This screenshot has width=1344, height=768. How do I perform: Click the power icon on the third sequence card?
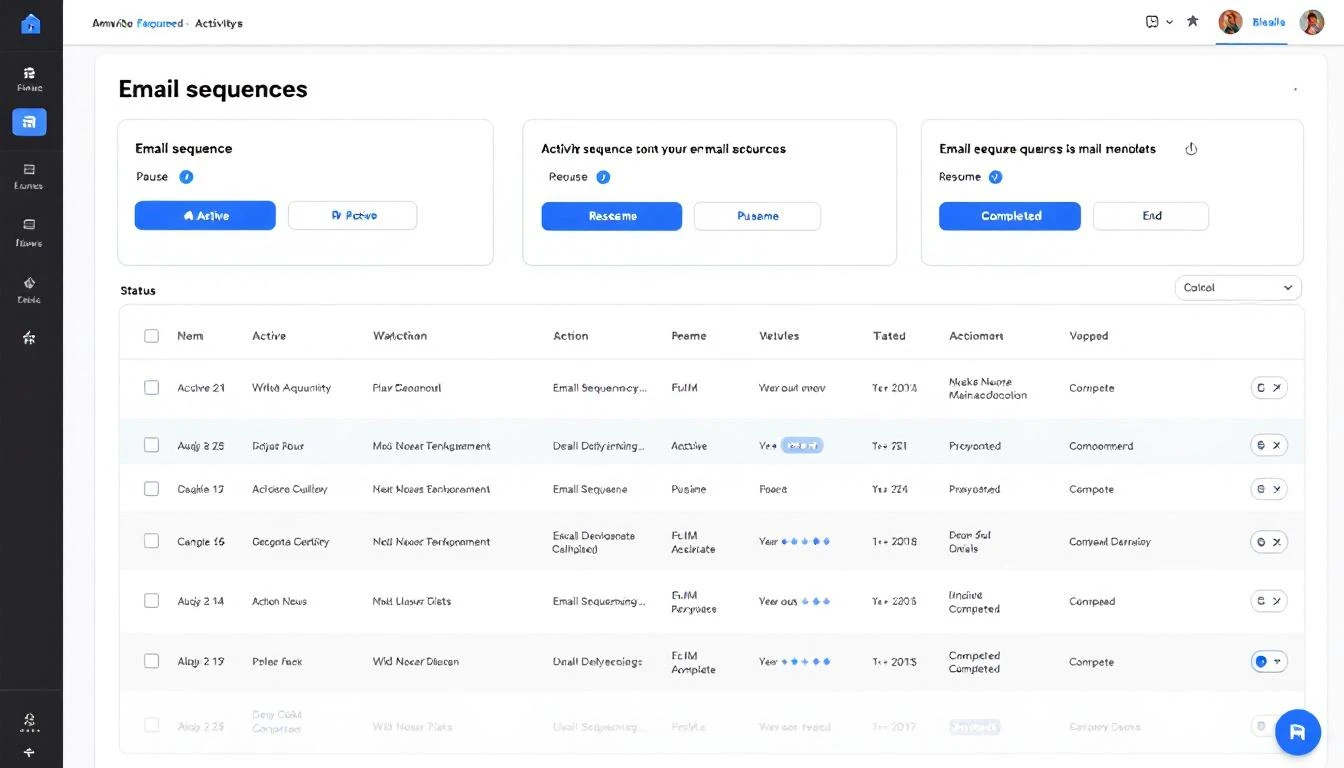[1190, 146]
